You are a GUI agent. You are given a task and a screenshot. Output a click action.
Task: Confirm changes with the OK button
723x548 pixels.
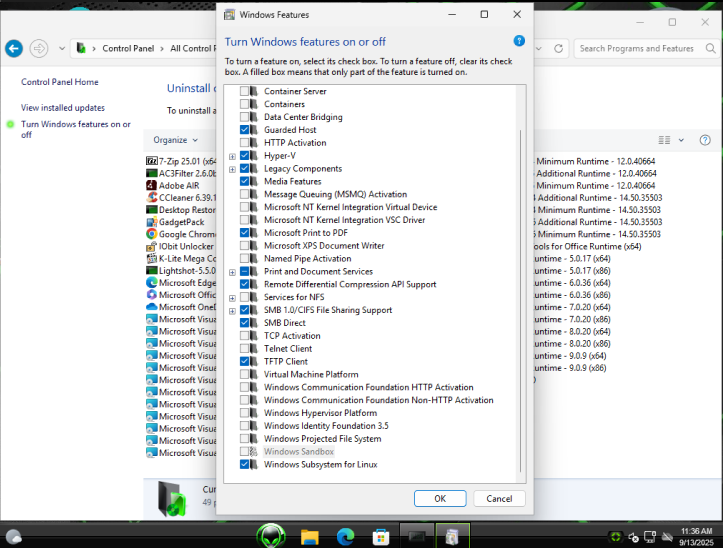click(x=440, y=499)
